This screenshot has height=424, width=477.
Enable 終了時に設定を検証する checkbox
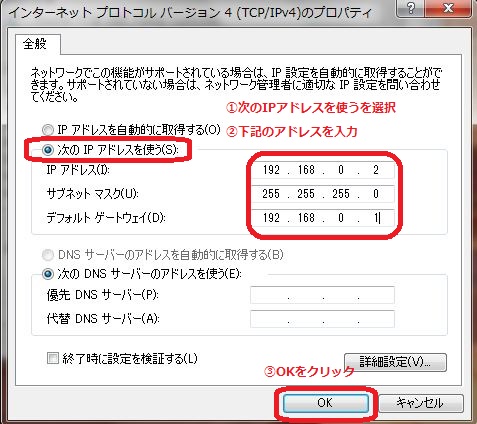[52, 359]
